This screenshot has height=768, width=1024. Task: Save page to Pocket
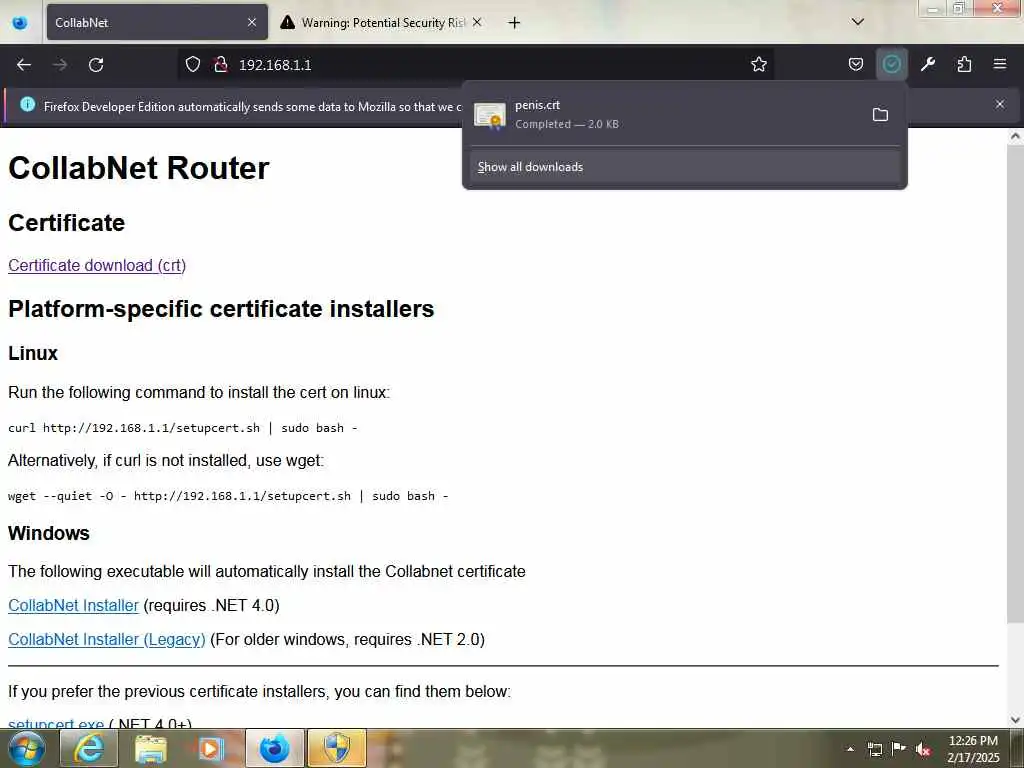pyautogui.click(x=856, y=64)
